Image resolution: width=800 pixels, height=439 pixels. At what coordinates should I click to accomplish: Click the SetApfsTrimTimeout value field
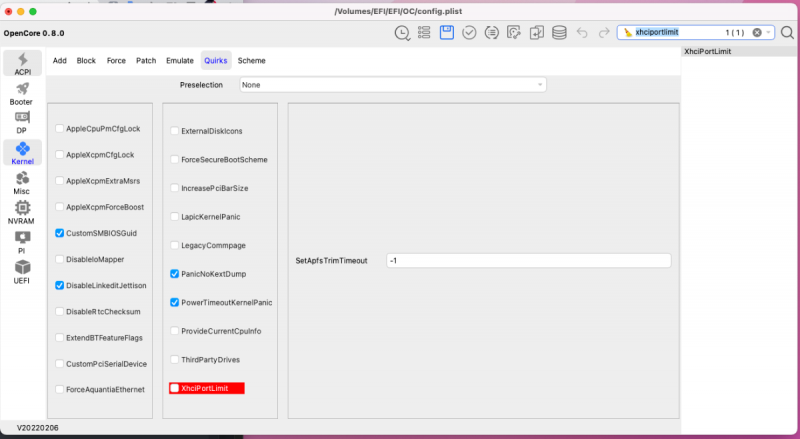529,260
